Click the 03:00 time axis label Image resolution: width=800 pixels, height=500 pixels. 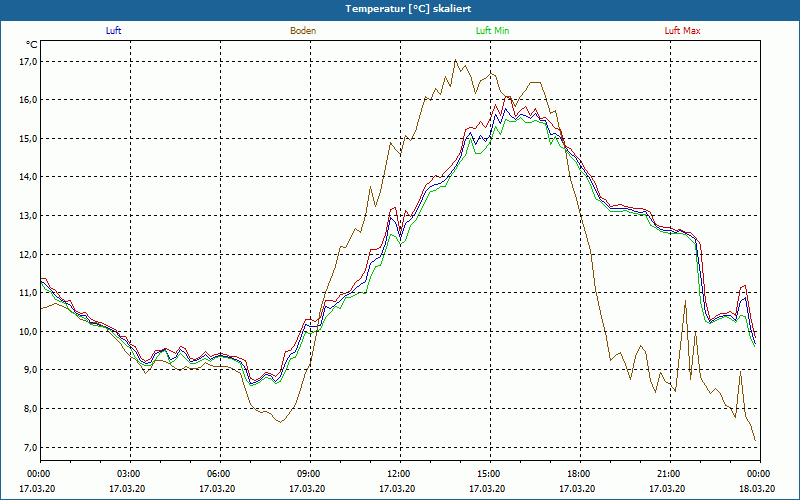pyautogui.click(x=131, y=474)
